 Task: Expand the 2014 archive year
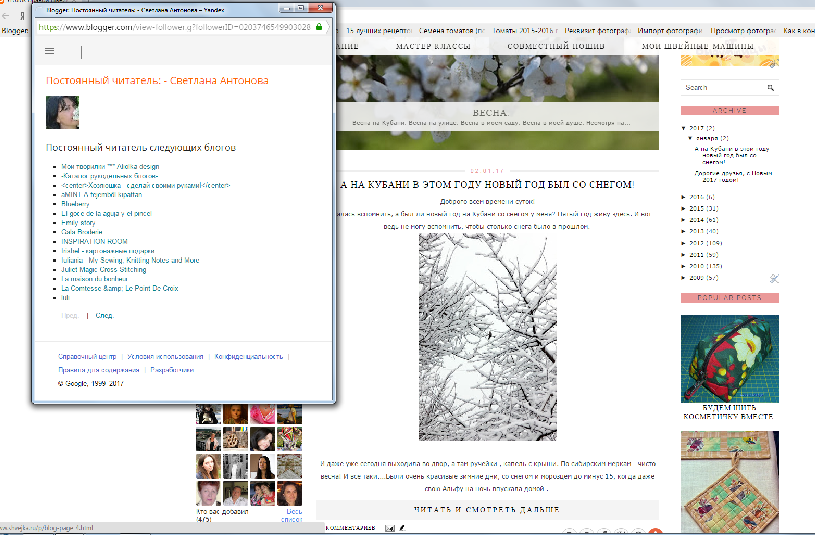pyautogui.click(x=684, y=220)
